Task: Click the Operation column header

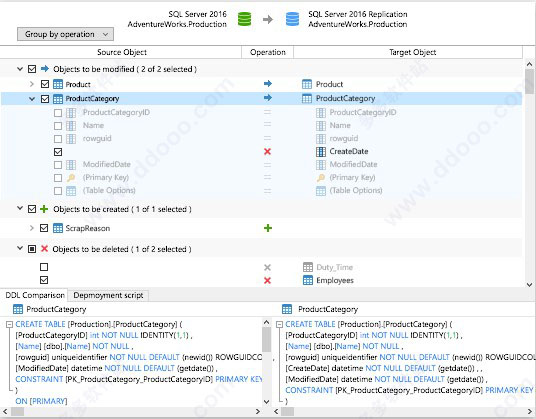Action: [x=268, y=52]
